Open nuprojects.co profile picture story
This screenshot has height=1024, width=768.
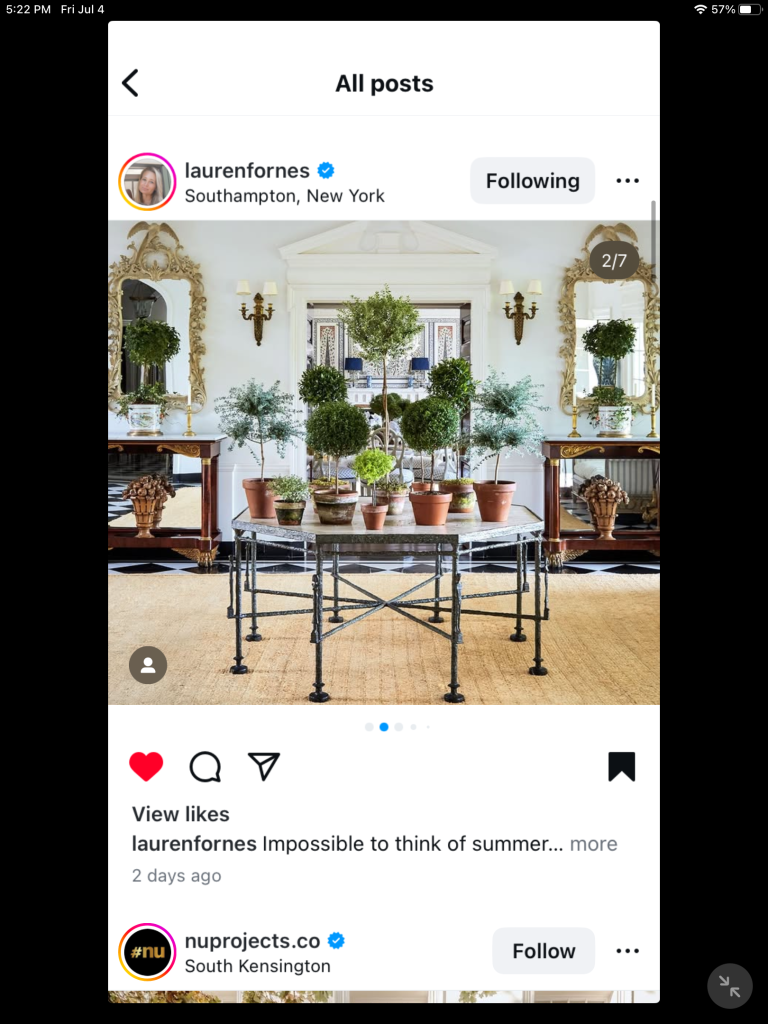tap(147, 952)
